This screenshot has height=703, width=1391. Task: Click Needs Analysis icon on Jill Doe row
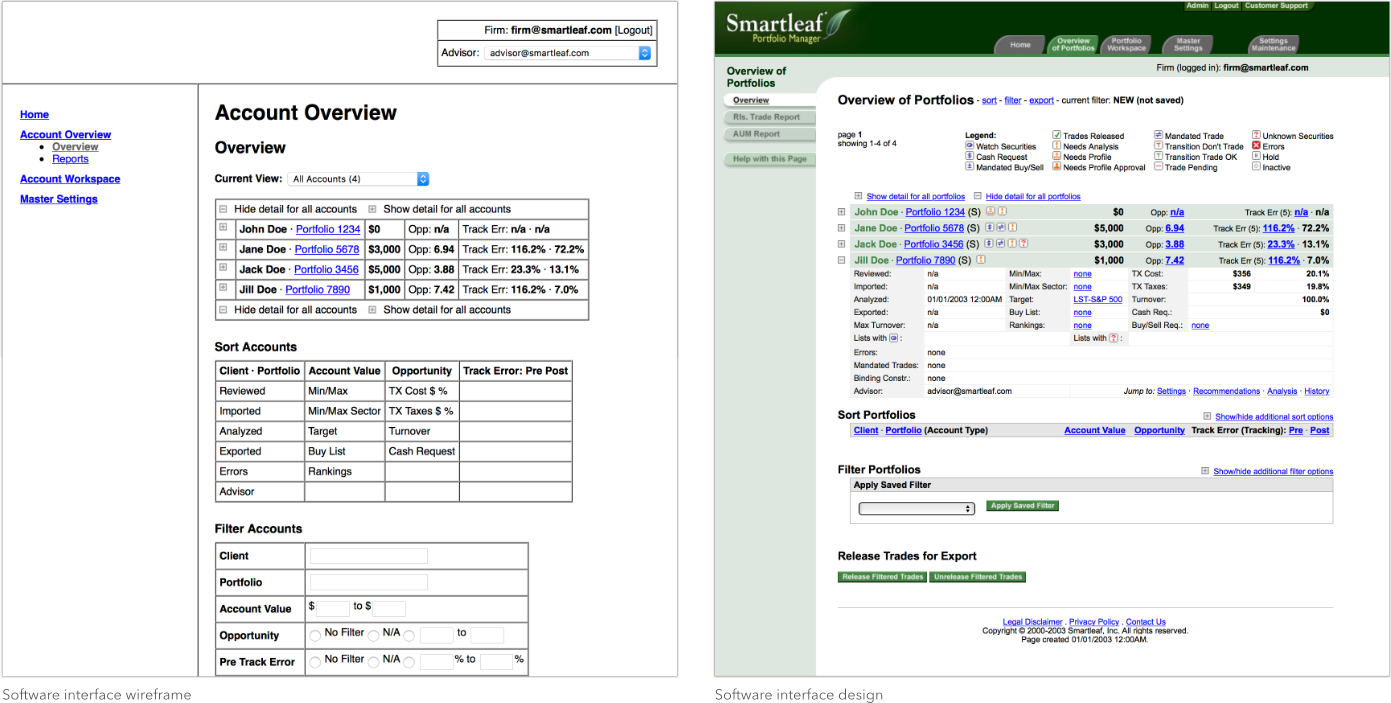point(981,259)
